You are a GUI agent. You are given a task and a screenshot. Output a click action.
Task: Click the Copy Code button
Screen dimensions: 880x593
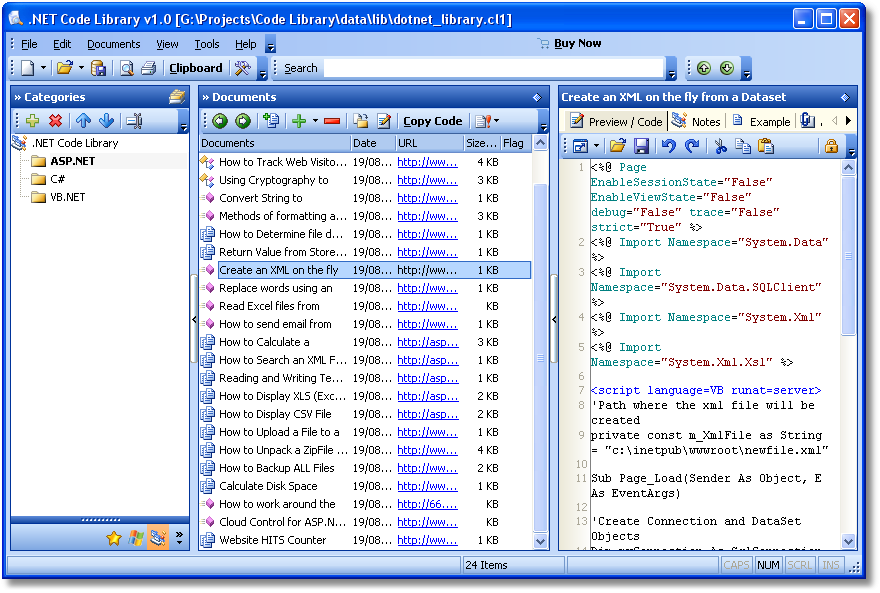point(433,121)
